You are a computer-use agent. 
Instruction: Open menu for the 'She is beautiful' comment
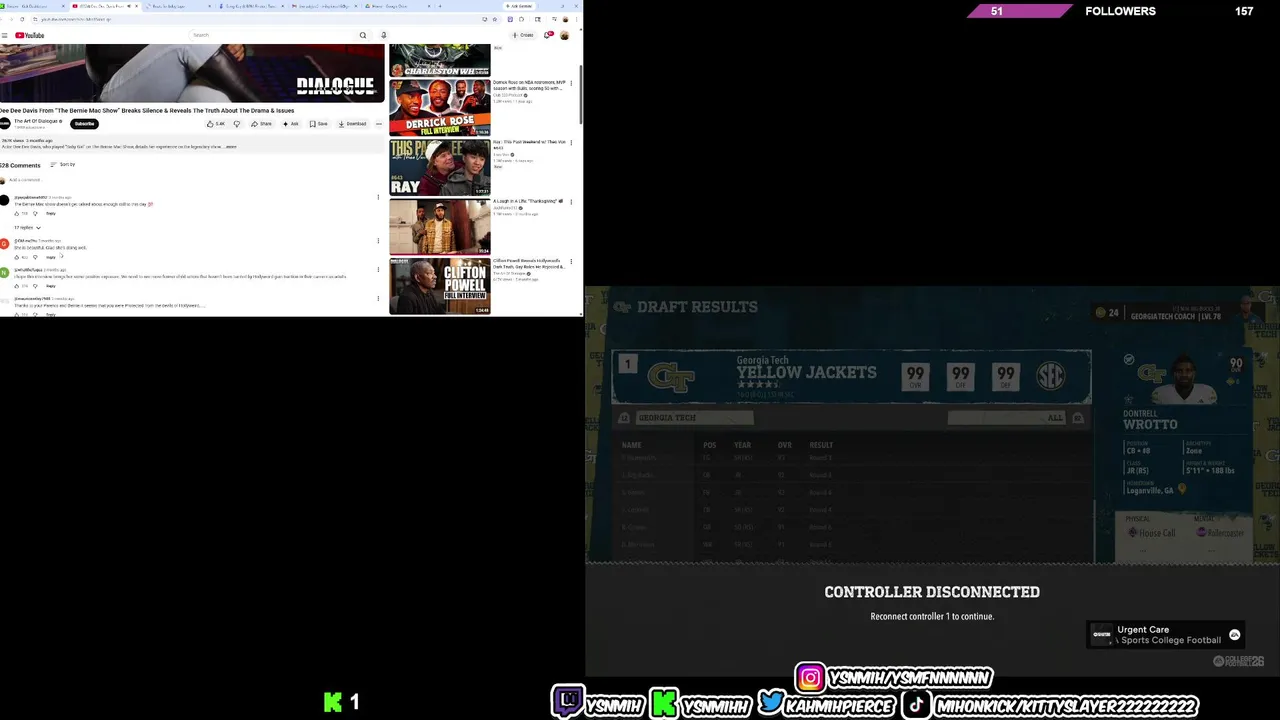coord(378,241)
